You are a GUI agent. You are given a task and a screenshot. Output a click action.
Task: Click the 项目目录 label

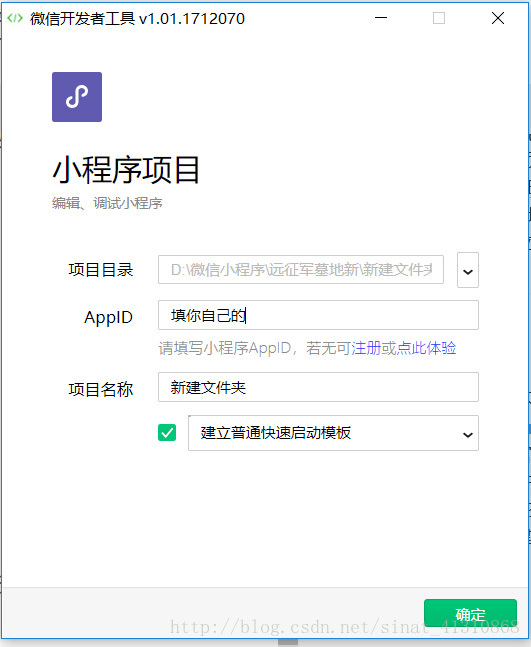[x=101, y=270]
